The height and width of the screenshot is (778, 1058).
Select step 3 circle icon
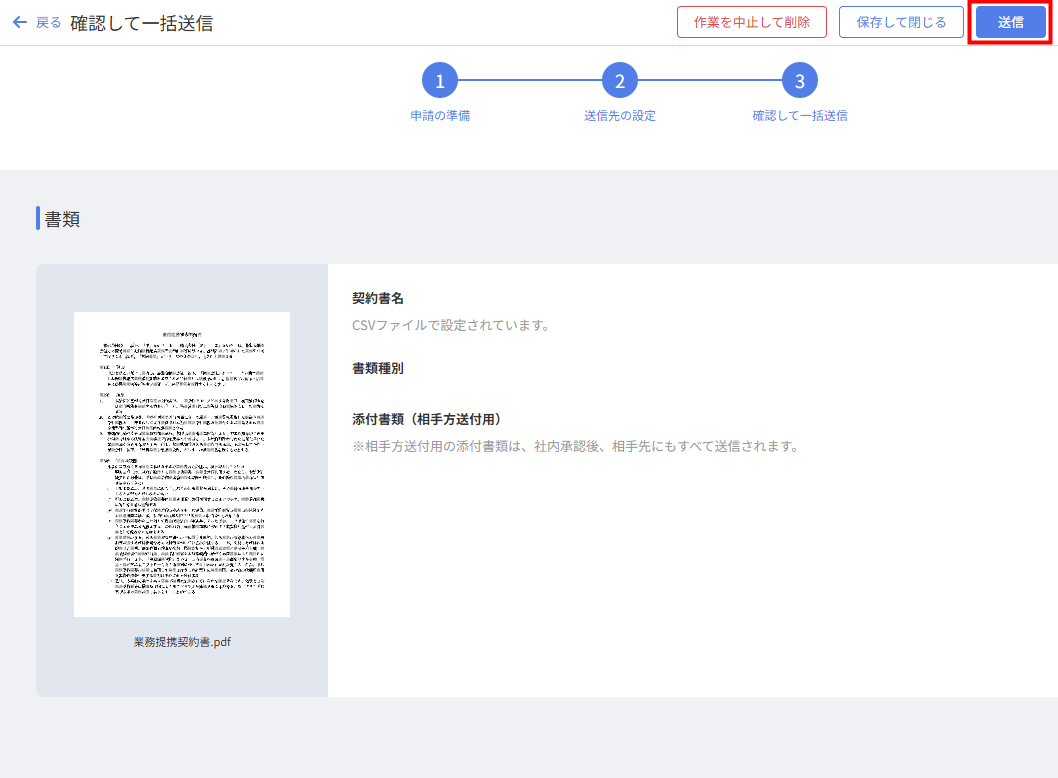(x=800, y=81)
